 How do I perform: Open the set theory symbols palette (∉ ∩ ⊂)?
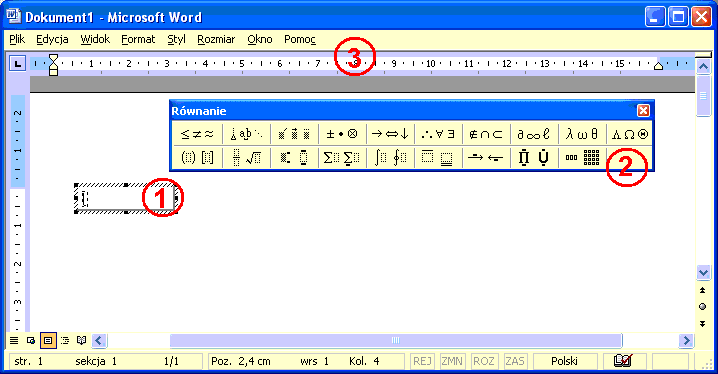click(x=486, y=134)
